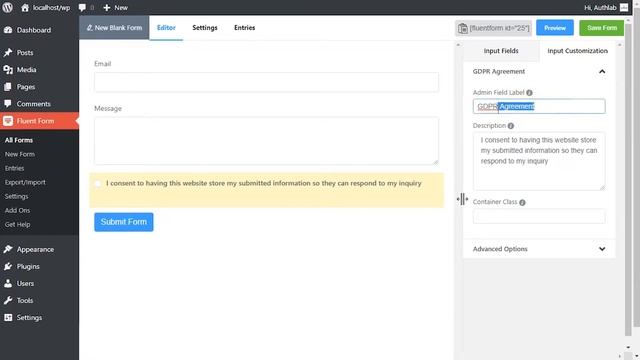Click the Plugins icon in sidebar

[x=8, y=266]
